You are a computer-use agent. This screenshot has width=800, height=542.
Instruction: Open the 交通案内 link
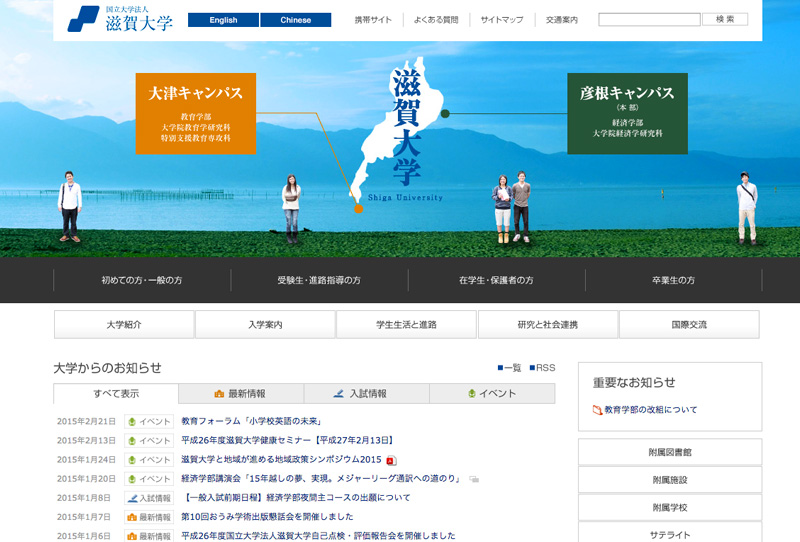pos(562,20)
